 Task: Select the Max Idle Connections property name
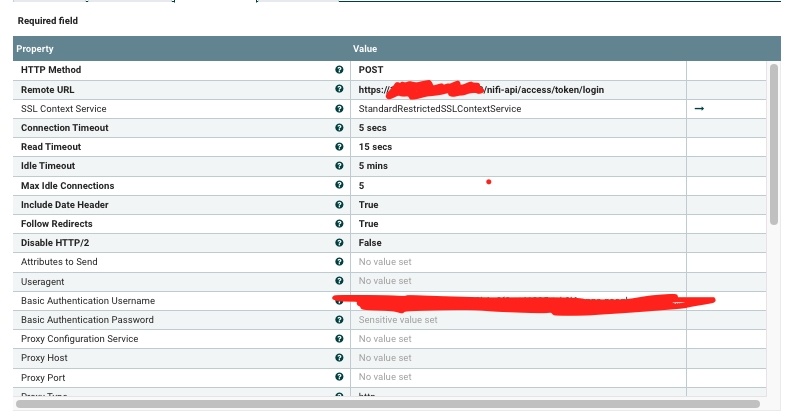(x=68, y=186)
